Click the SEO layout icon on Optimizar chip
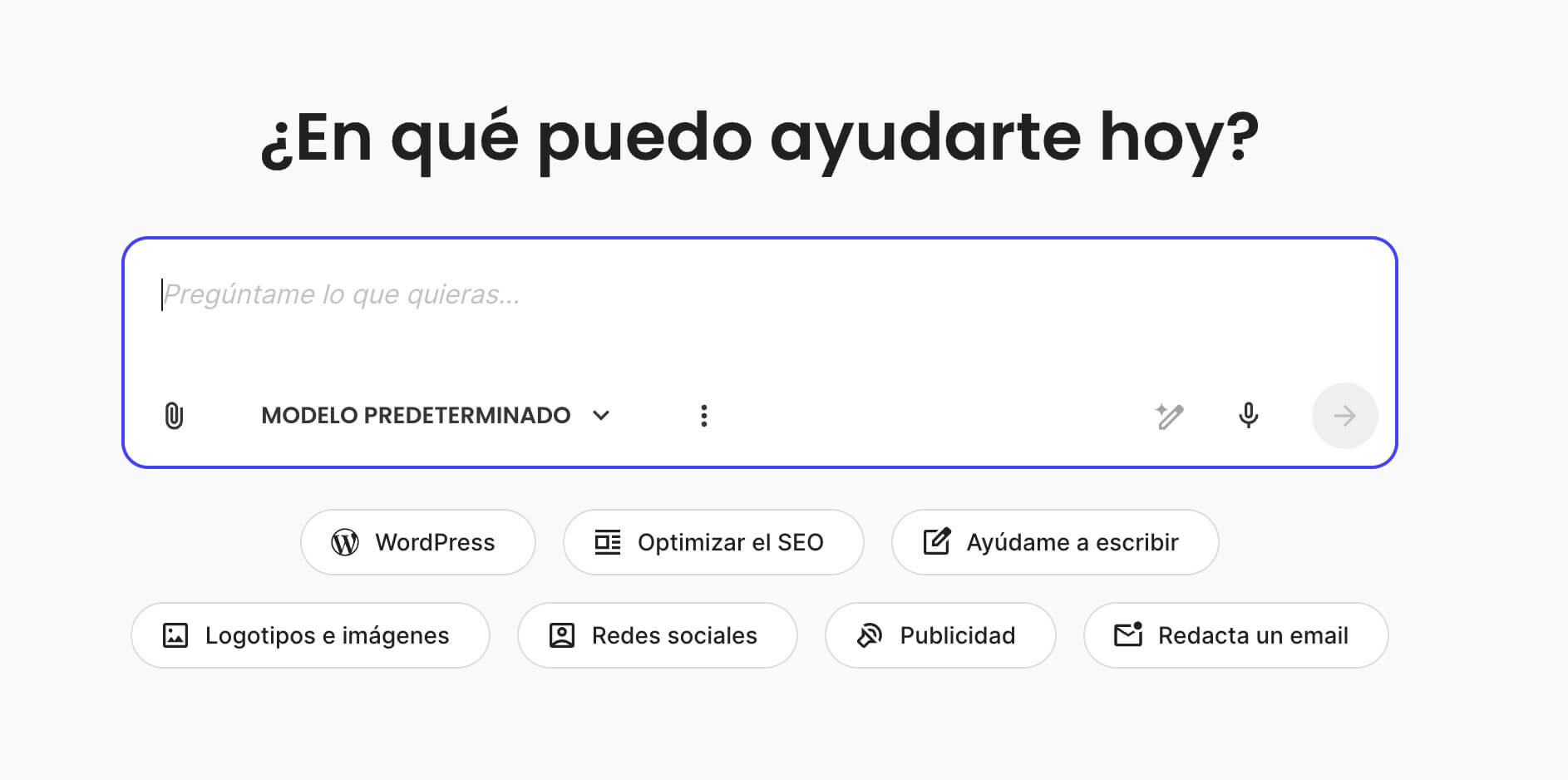 (x=606, y=542)
